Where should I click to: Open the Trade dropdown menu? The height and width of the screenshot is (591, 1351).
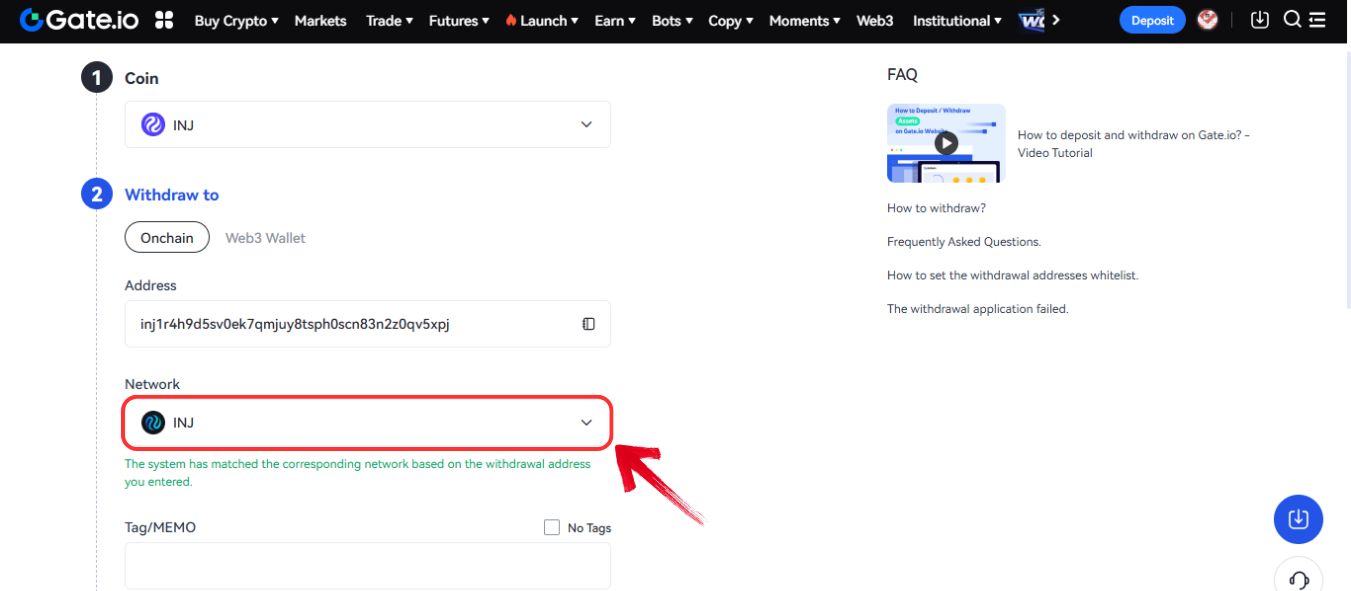tap(388, 20)
